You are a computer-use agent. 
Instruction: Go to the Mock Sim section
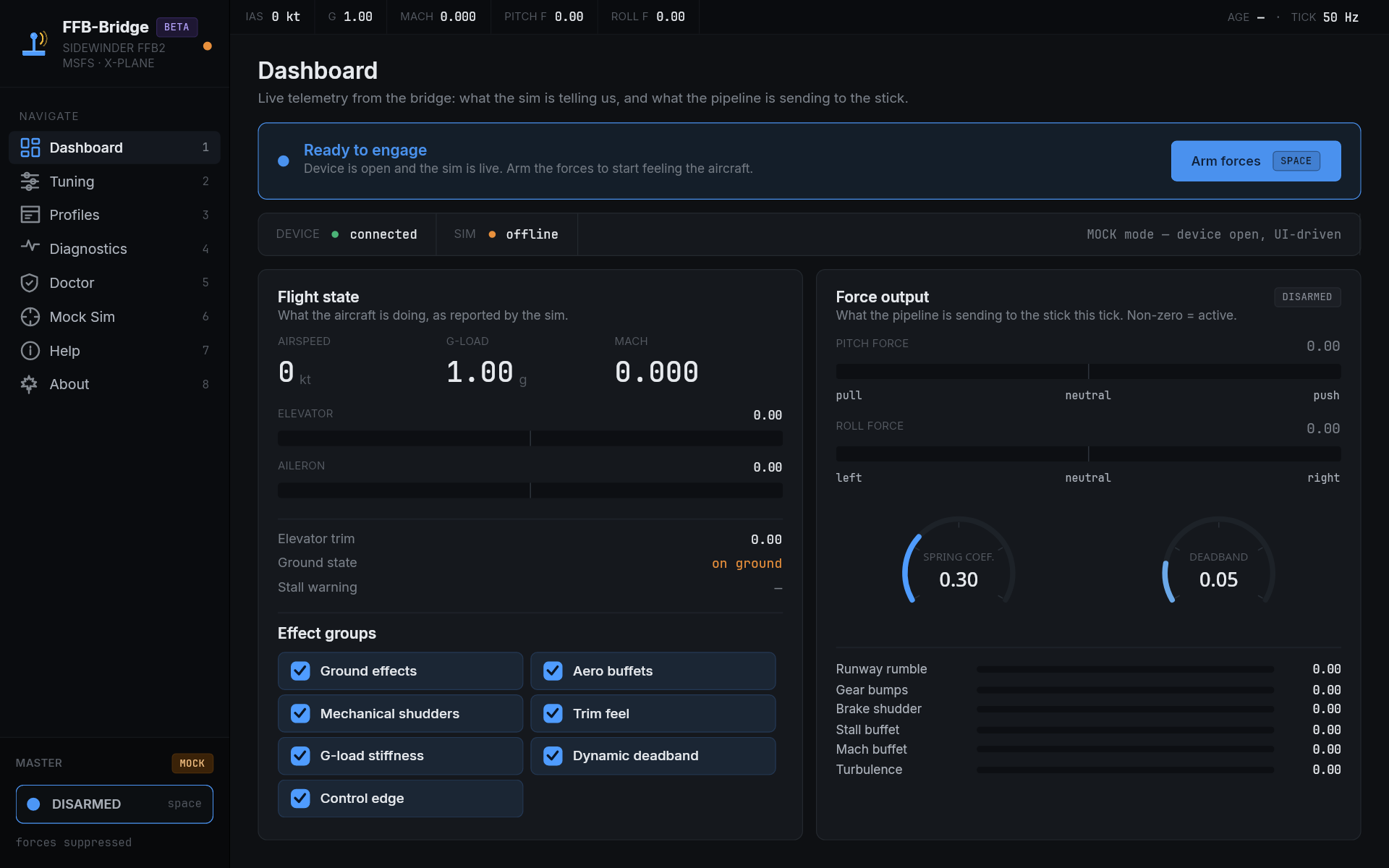point(82,317)
